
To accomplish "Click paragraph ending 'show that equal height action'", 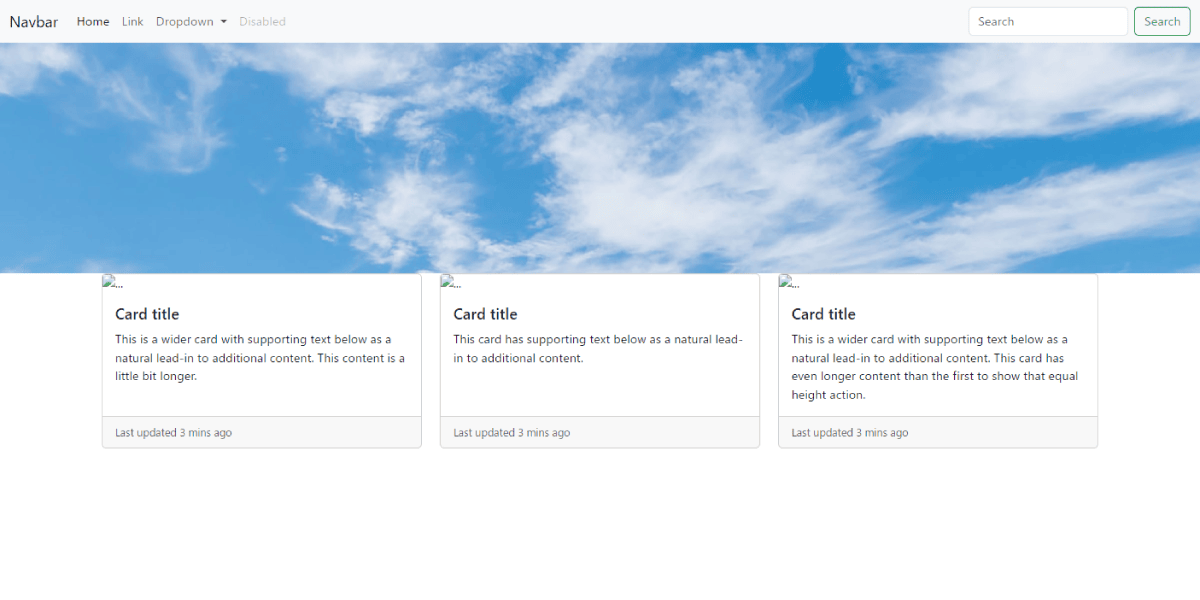I will pyautogui.click(x=937, y=367).
